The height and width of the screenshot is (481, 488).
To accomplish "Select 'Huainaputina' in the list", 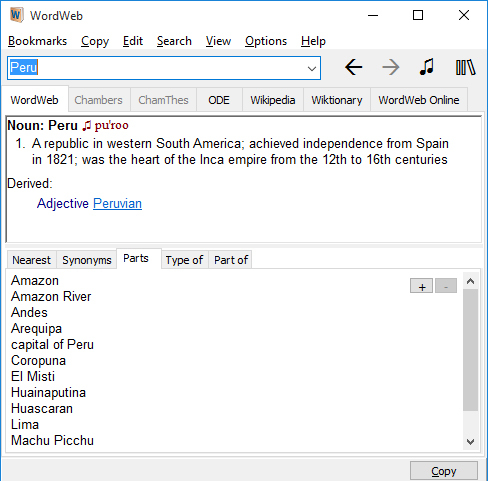I will 48,392.
